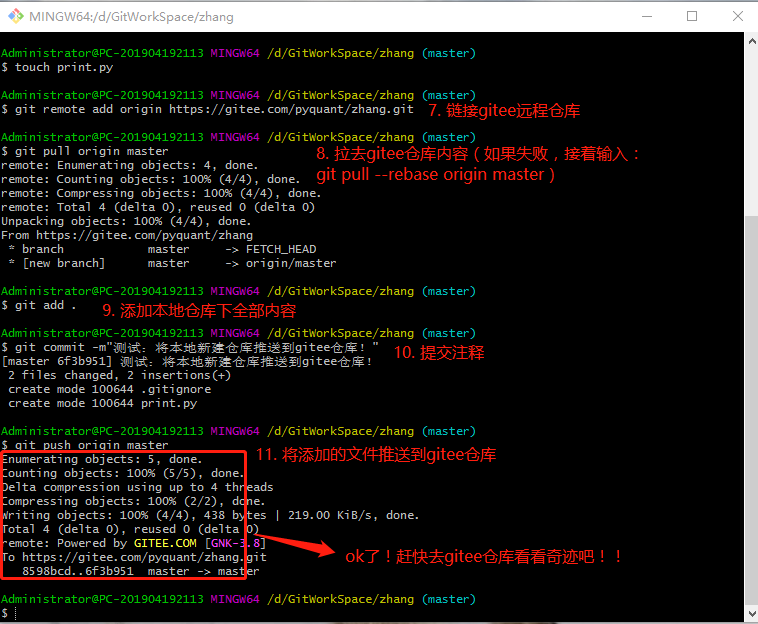This screenshot has width=758, height=624.
Task: Click the Git Bash icon in title bar
Action: [x=15, y=16]
